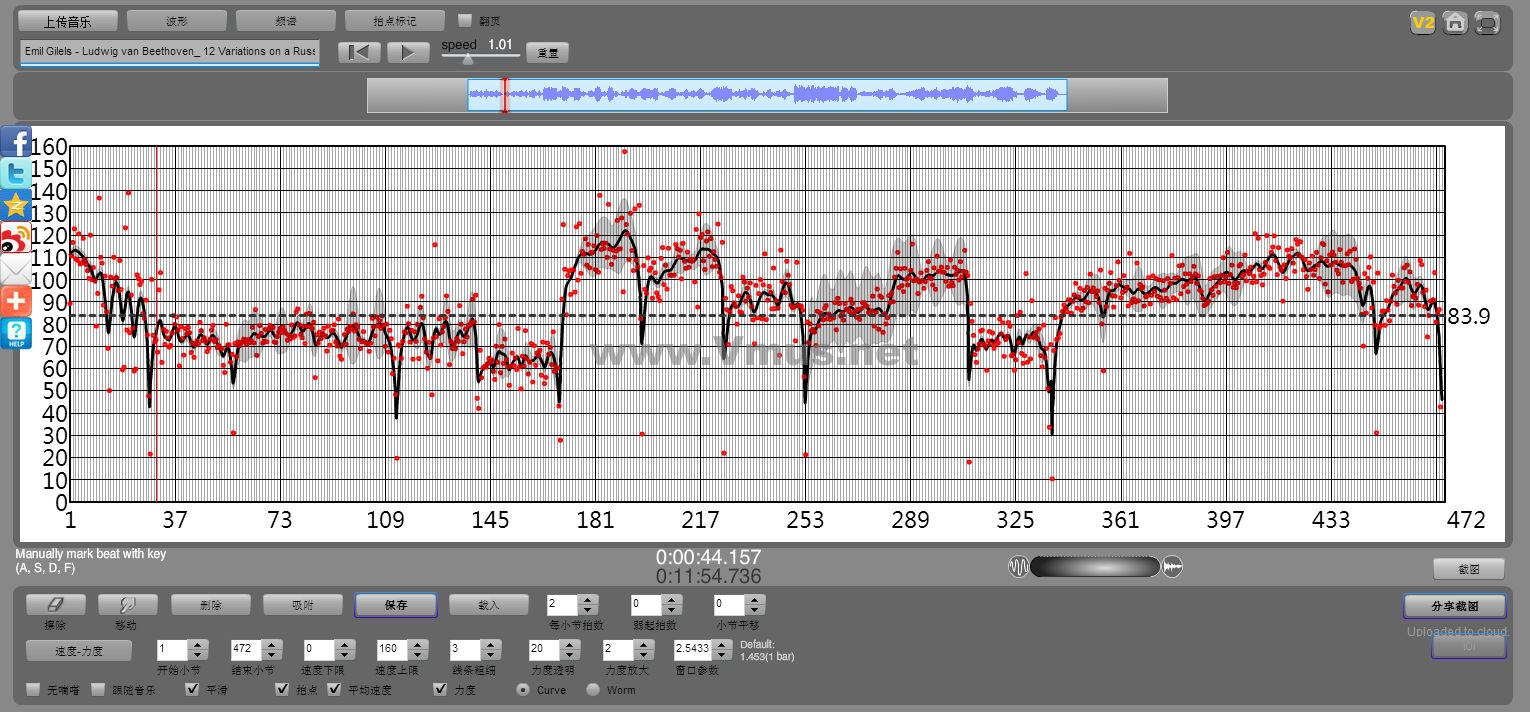Click the 吸附 snap button
Image resolution: width=1530 pixels, height=712 pixels.
pos(302,604)
